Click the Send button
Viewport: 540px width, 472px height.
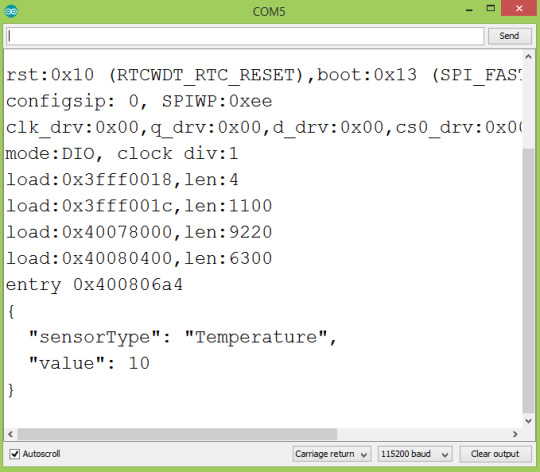tap(509, 36)
